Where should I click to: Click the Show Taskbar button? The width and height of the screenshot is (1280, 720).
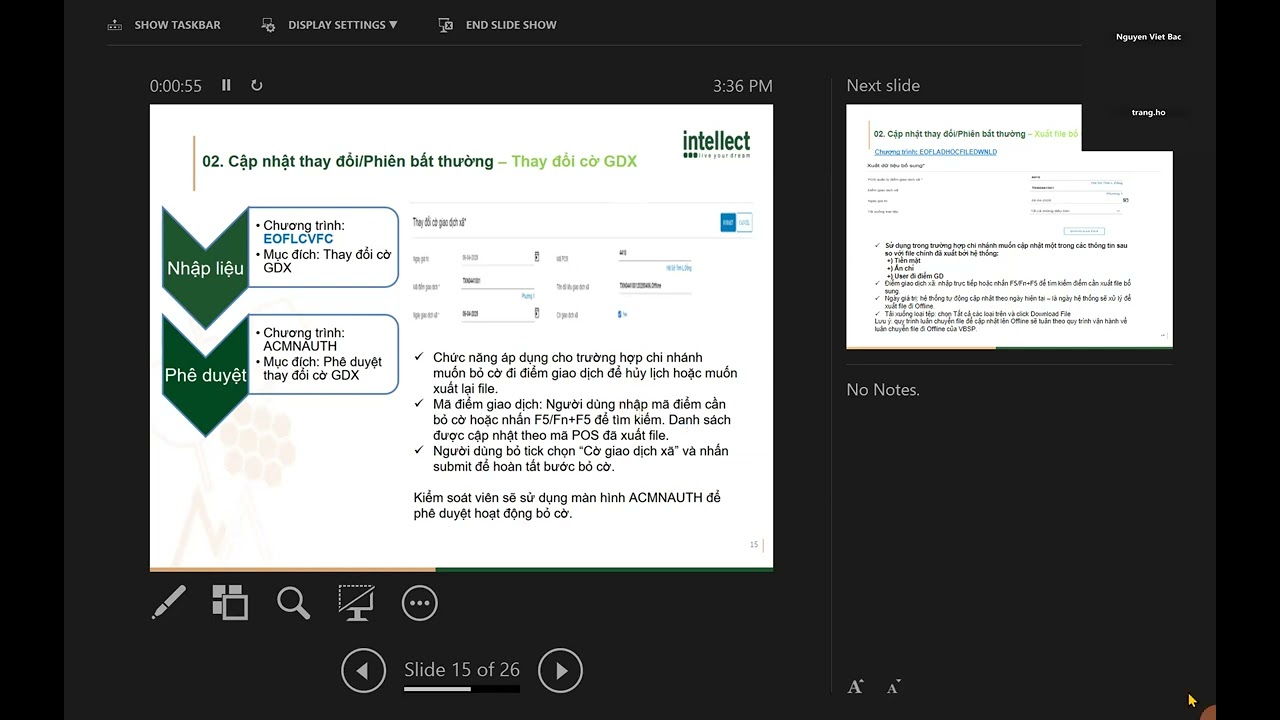(164, 25)
